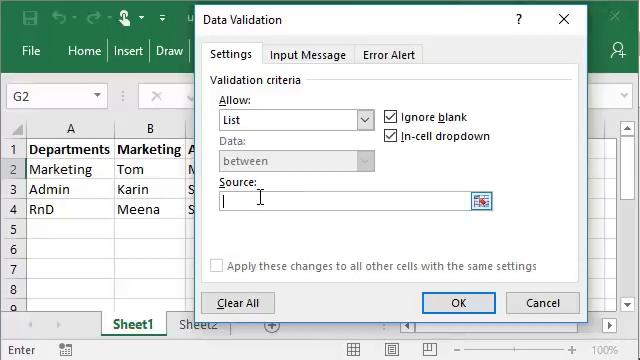Click the zoom in plus icon
640x360 pixels.
pyautogui.click(x=572, y=350)
